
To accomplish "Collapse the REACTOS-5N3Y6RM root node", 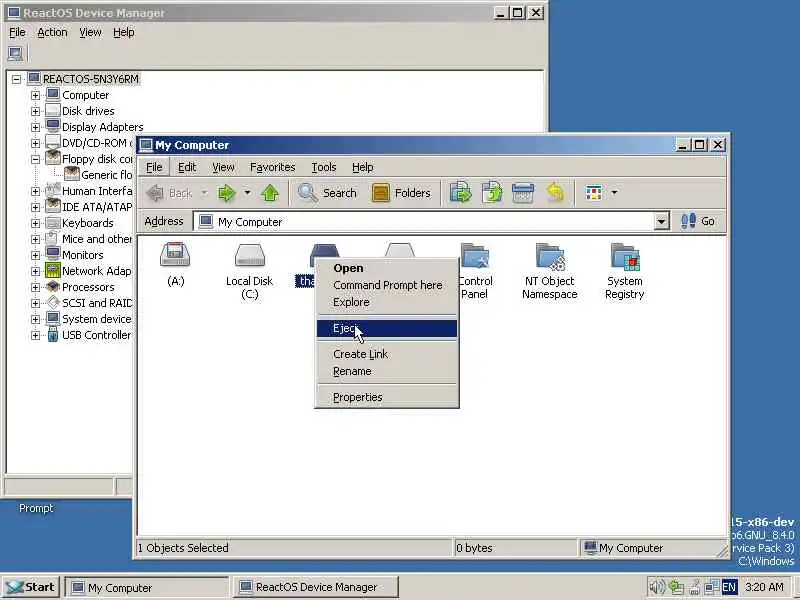I will click(16, 79).
